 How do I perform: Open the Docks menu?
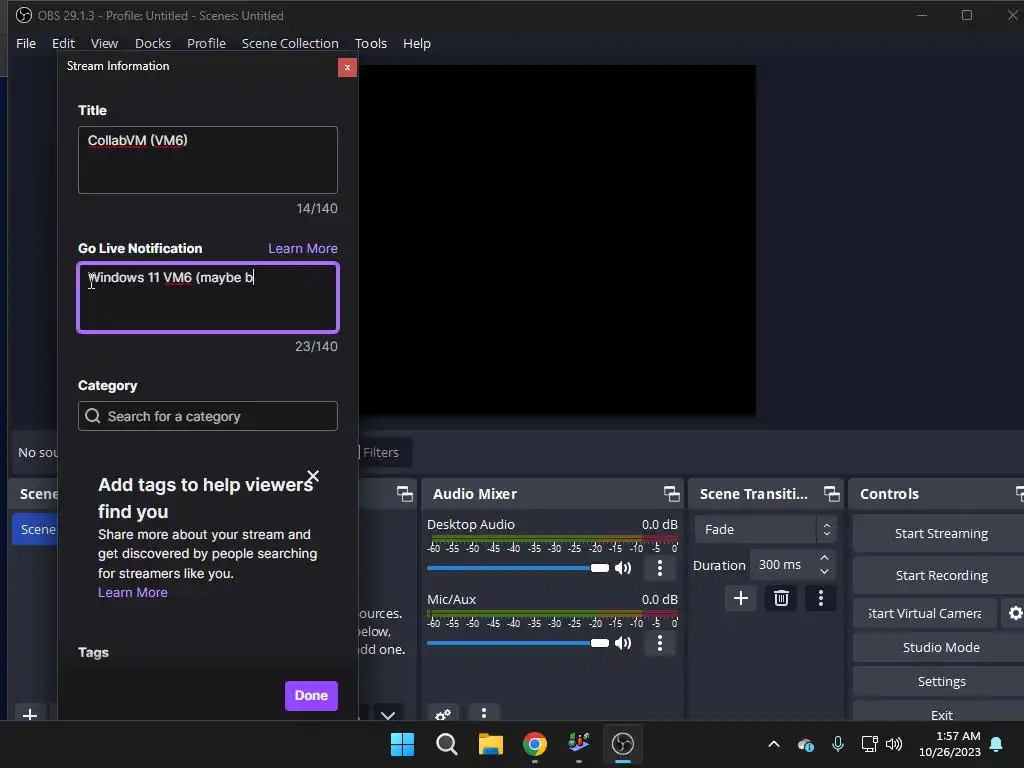pyautogui.click(x=153, y=43)
